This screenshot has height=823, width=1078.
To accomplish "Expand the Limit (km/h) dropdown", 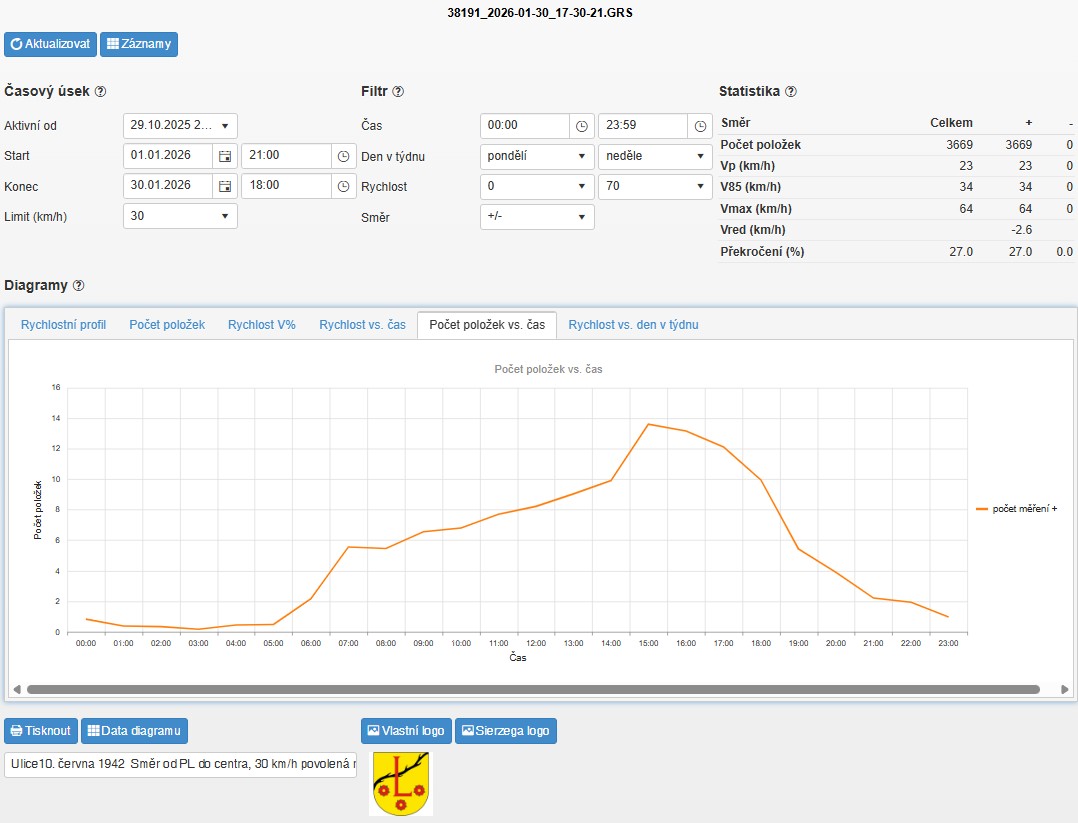I will pyautogui.click(x=180, y=216).
